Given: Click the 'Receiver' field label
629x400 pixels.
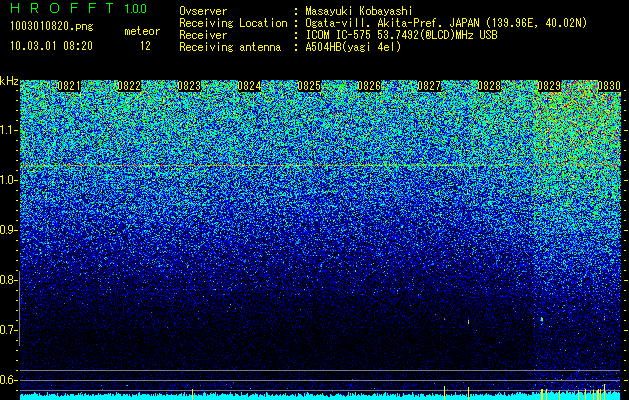Looking at the screenshot, I should [203, 35].
